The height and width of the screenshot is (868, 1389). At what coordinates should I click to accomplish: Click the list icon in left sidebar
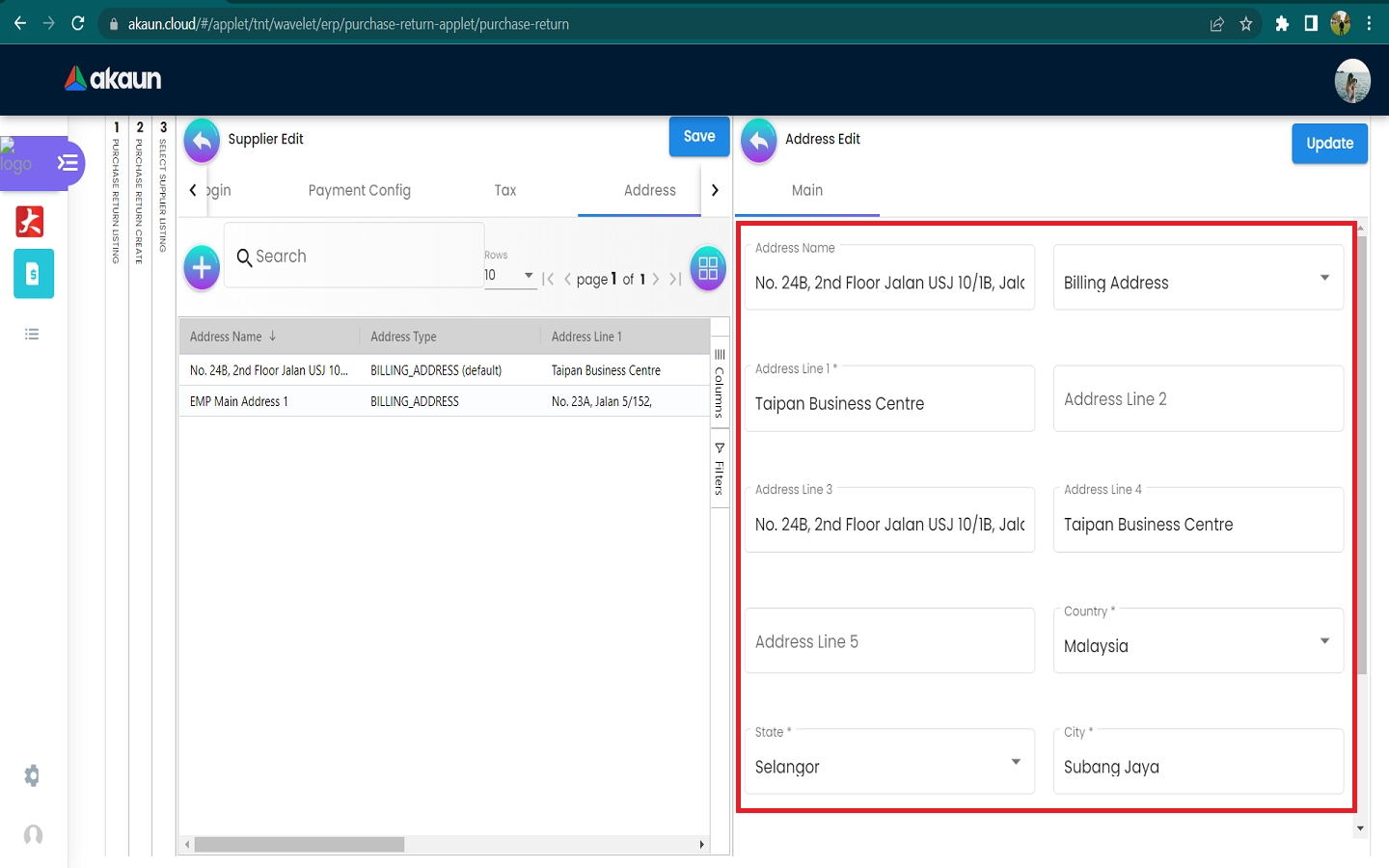pyautogui.click(x=32, y=335)
